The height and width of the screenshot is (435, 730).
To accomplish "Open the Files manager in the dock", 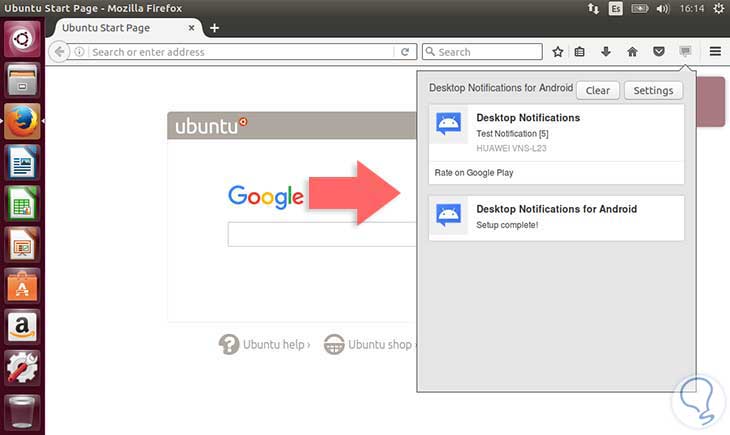I will point(22,80).
